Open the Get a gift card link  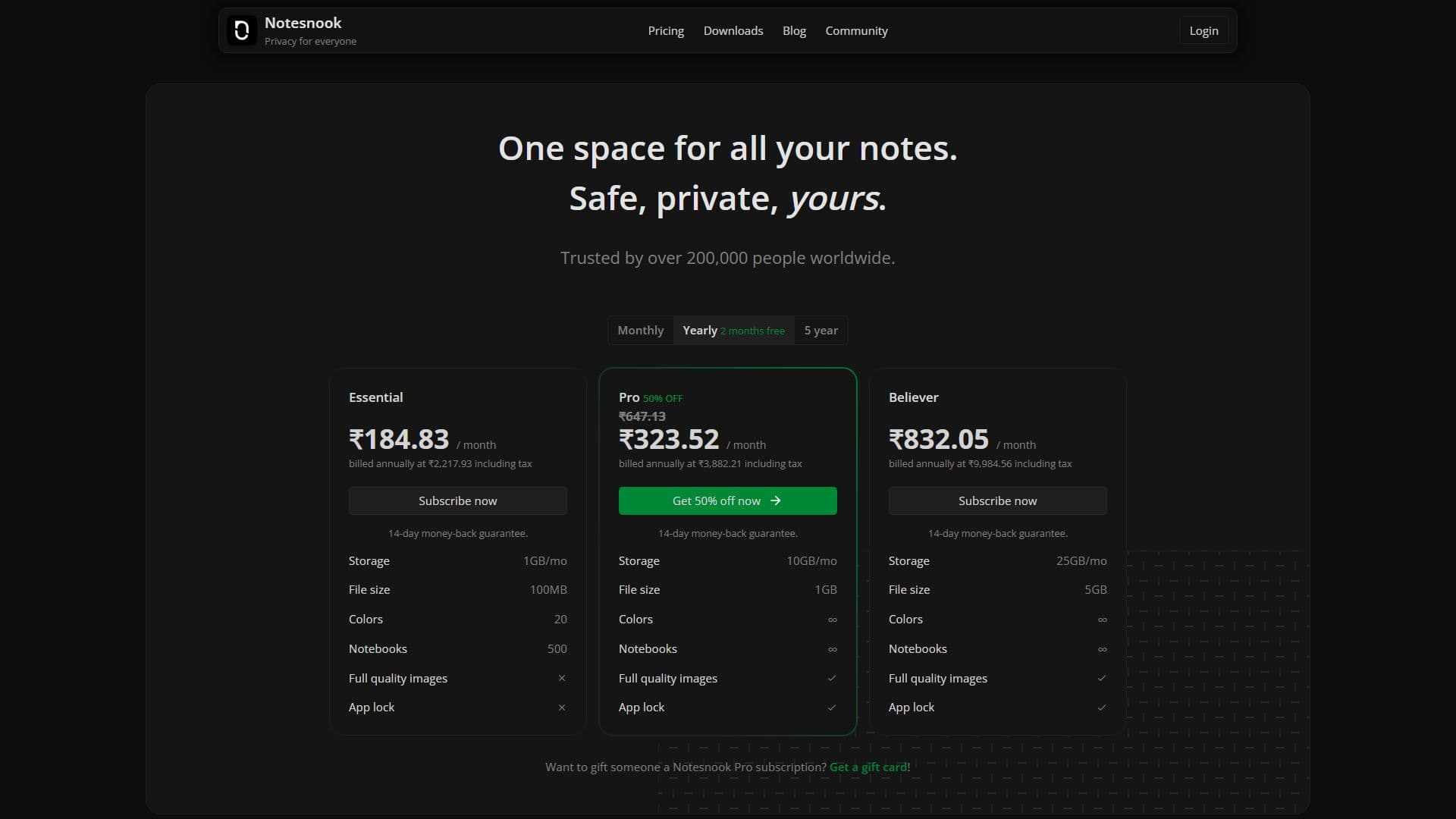pos(868,767)
